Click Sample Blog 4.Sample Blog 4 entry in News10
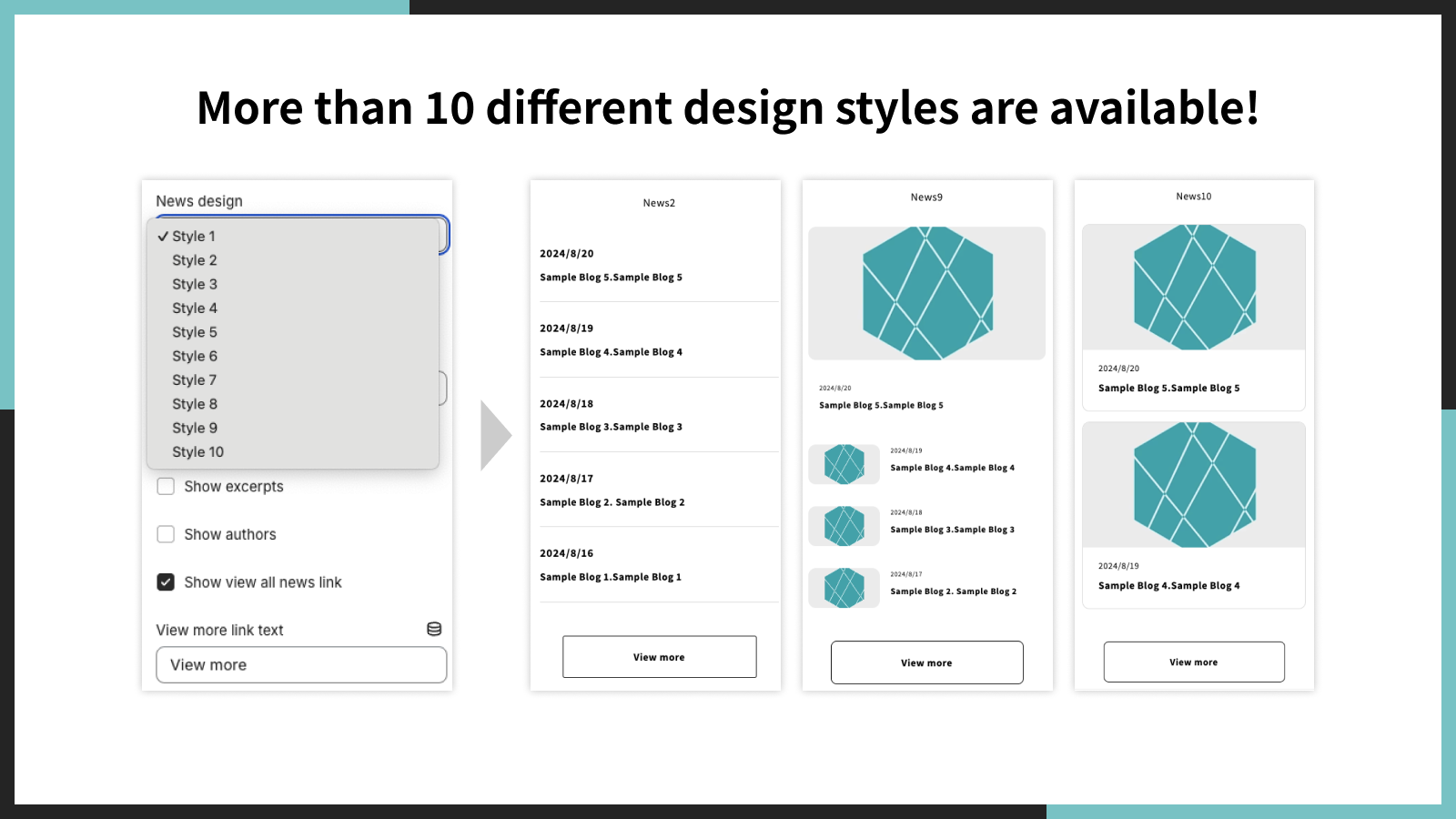This screenshot has width=1456, height=819. click(x=1168, y=585)
